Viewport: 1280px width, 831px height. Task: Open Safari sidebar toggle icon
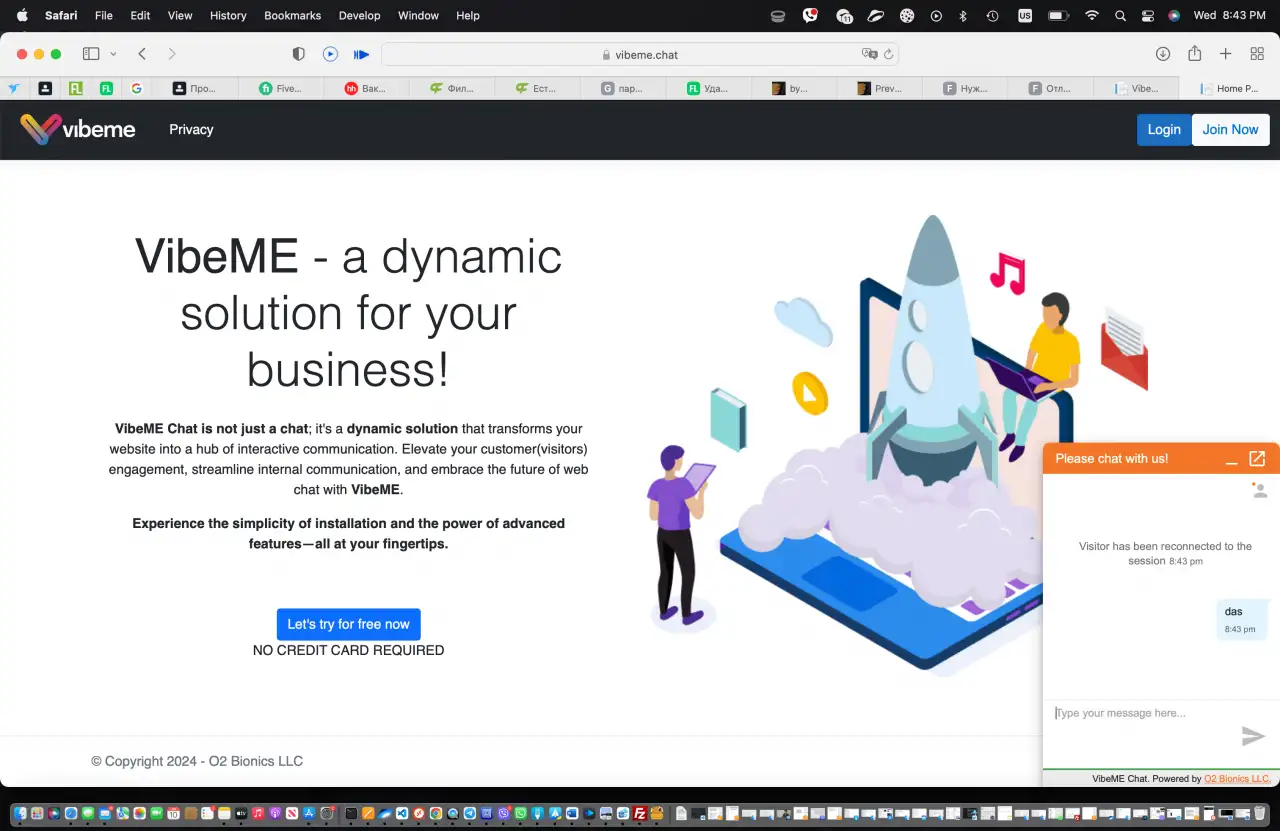[91, 54]
